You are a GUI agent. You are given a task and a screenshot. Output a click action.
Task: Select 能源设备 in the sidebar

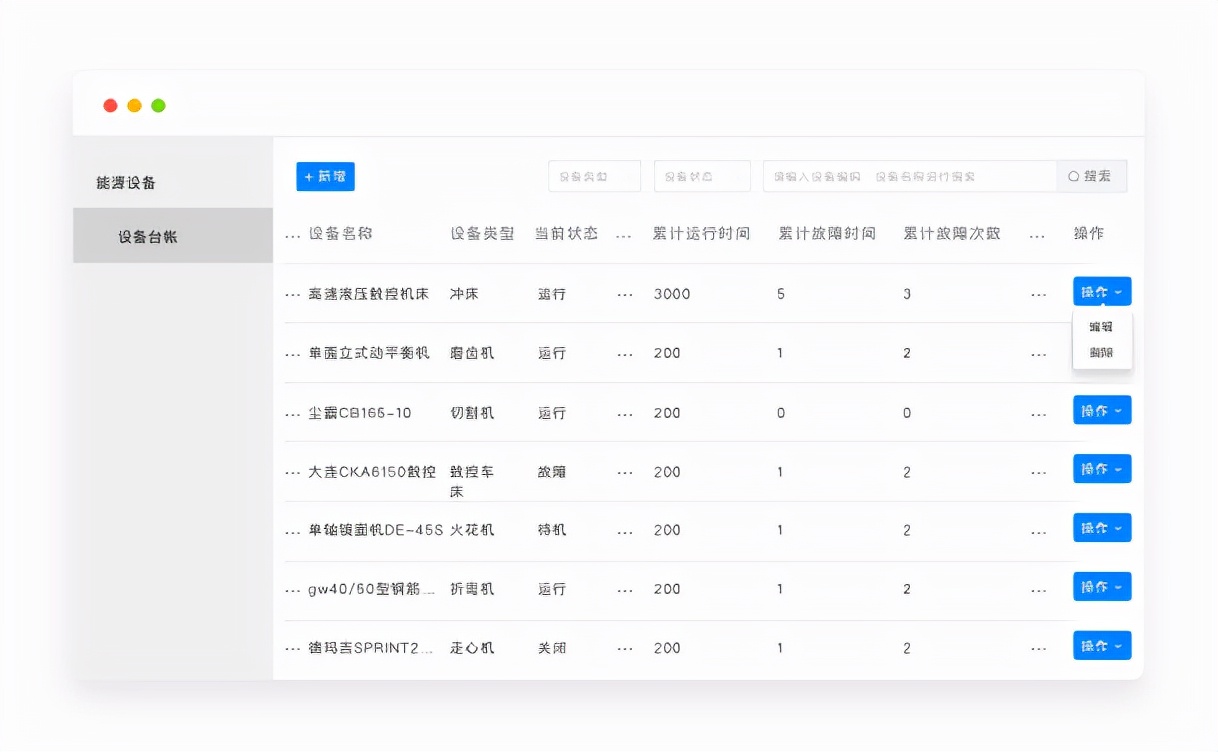point(126,183)
